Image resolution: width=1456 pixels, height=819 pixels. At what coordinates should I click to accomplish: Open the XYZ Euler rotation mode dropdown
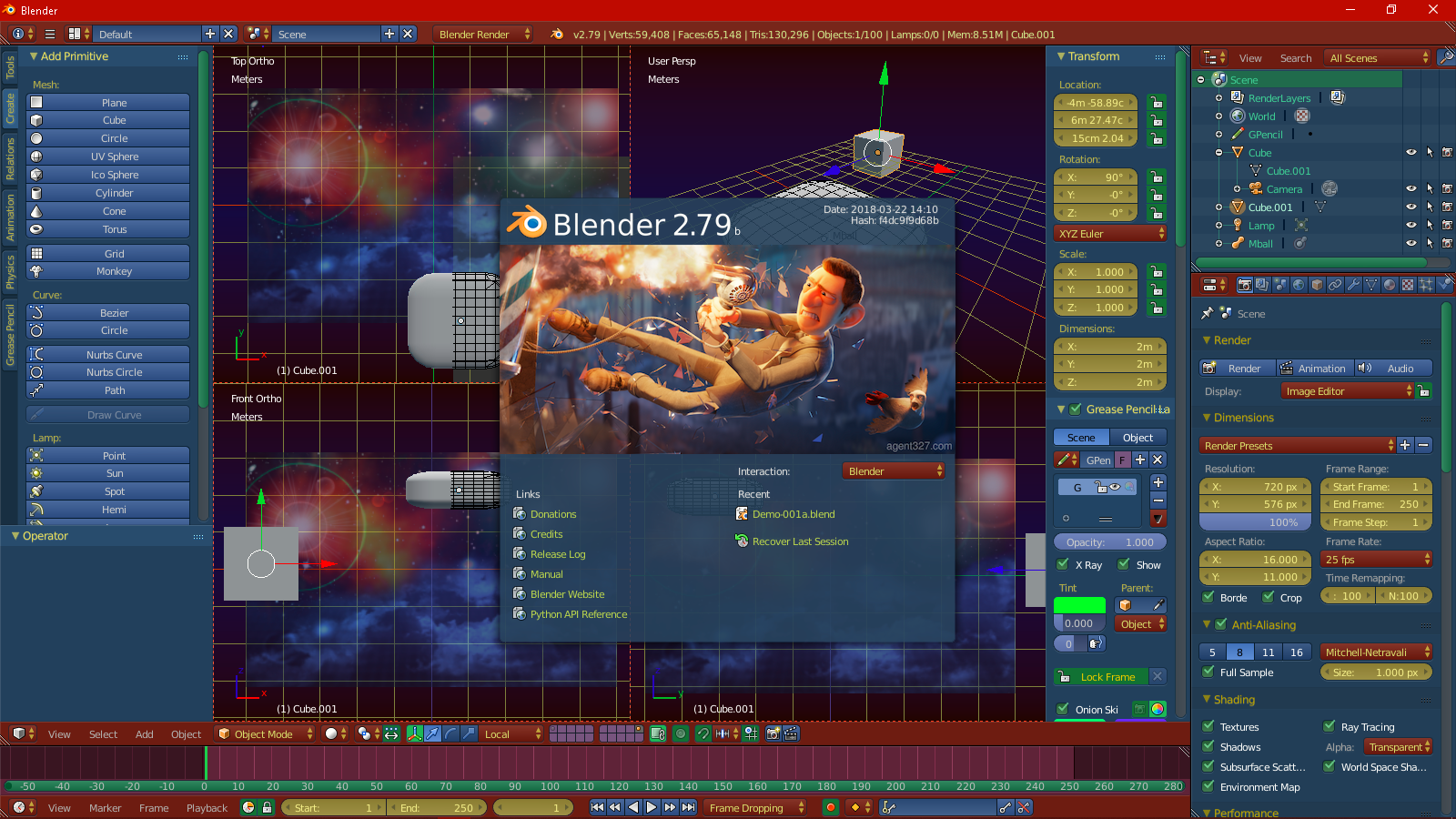(1110, 234)
